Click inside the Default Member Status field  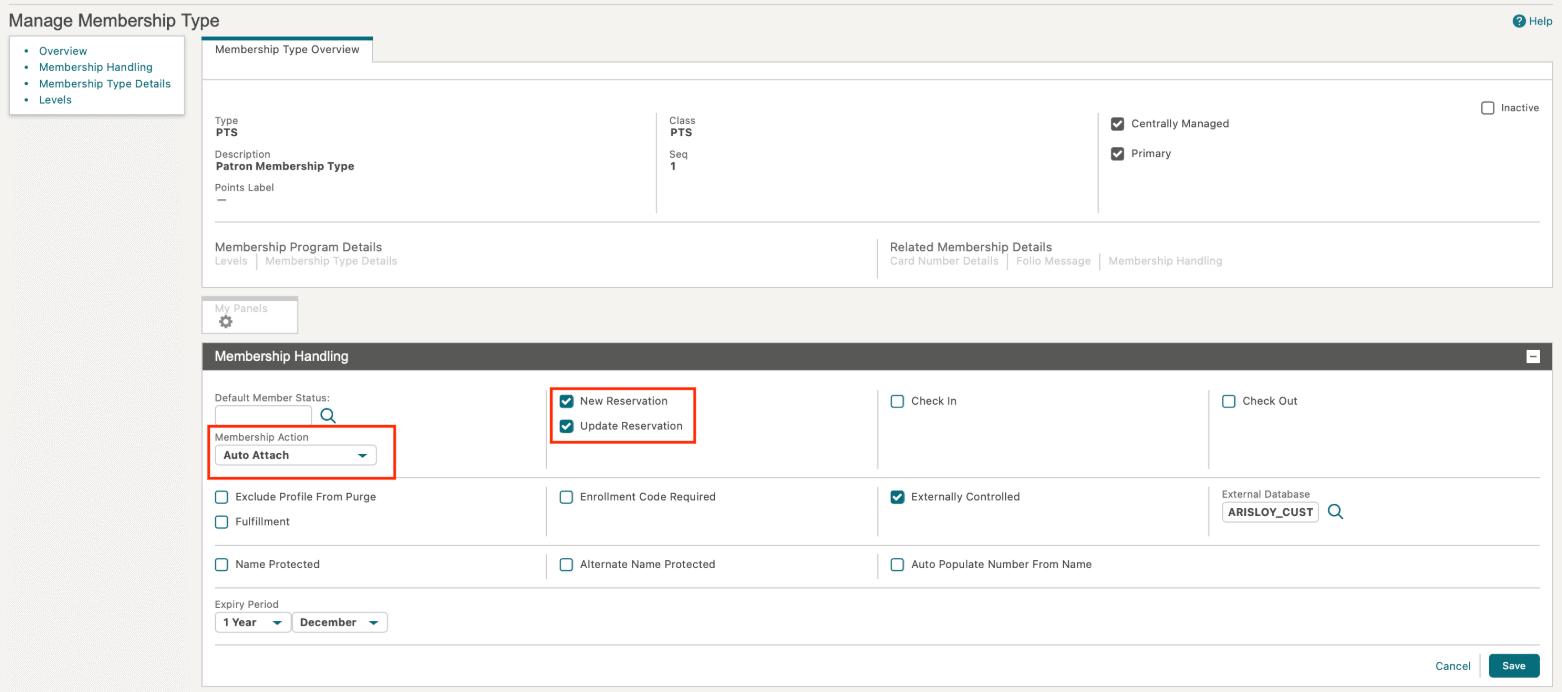pos(263,414)
